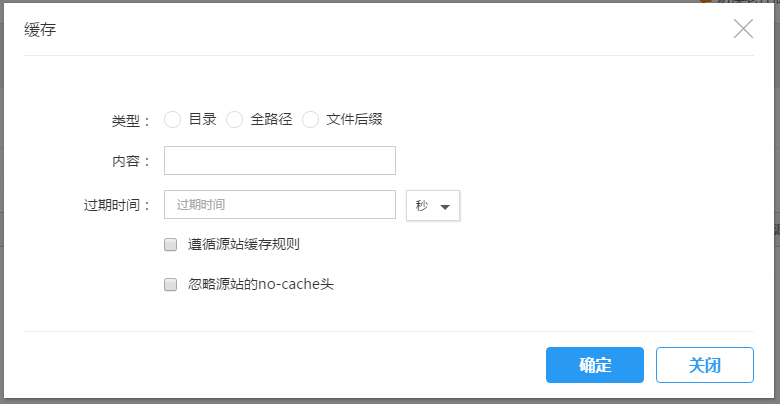Tick the 忽略源站的no-cache头 checkbox
Viewport: 780px width, 404px height.
tap(171, 284)
